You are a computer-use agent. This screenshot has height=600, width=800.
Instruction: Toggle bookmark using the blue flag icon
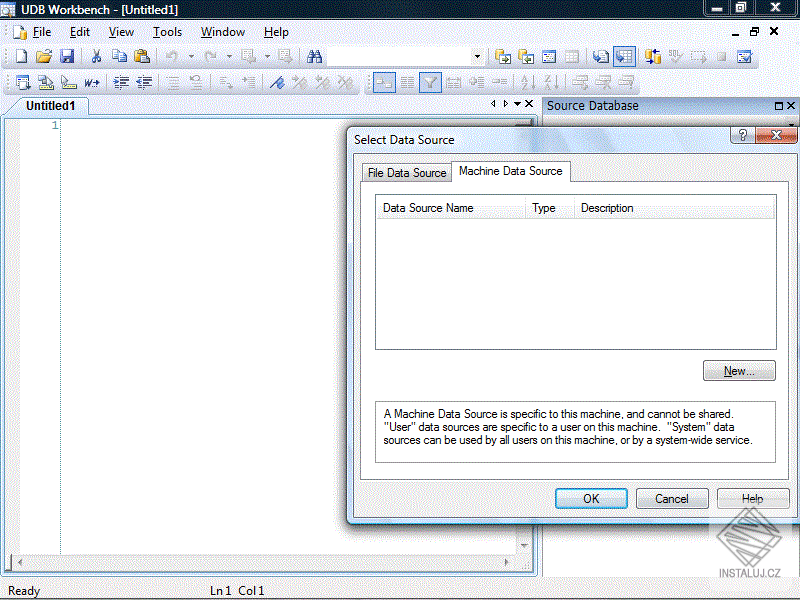(x=277, y=82)
